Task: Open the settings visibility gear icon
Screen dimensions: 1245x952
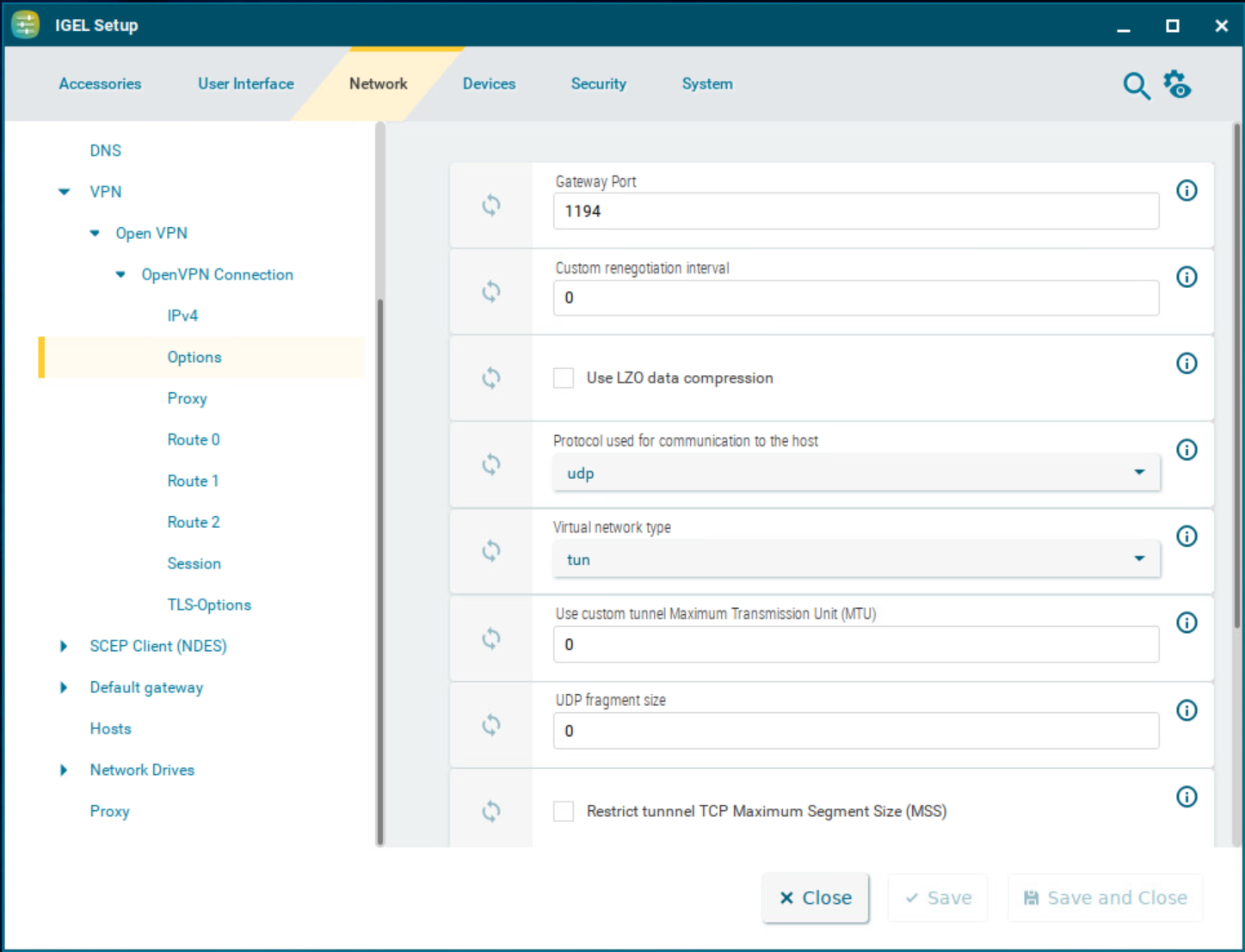Action: click(1177, 85)
